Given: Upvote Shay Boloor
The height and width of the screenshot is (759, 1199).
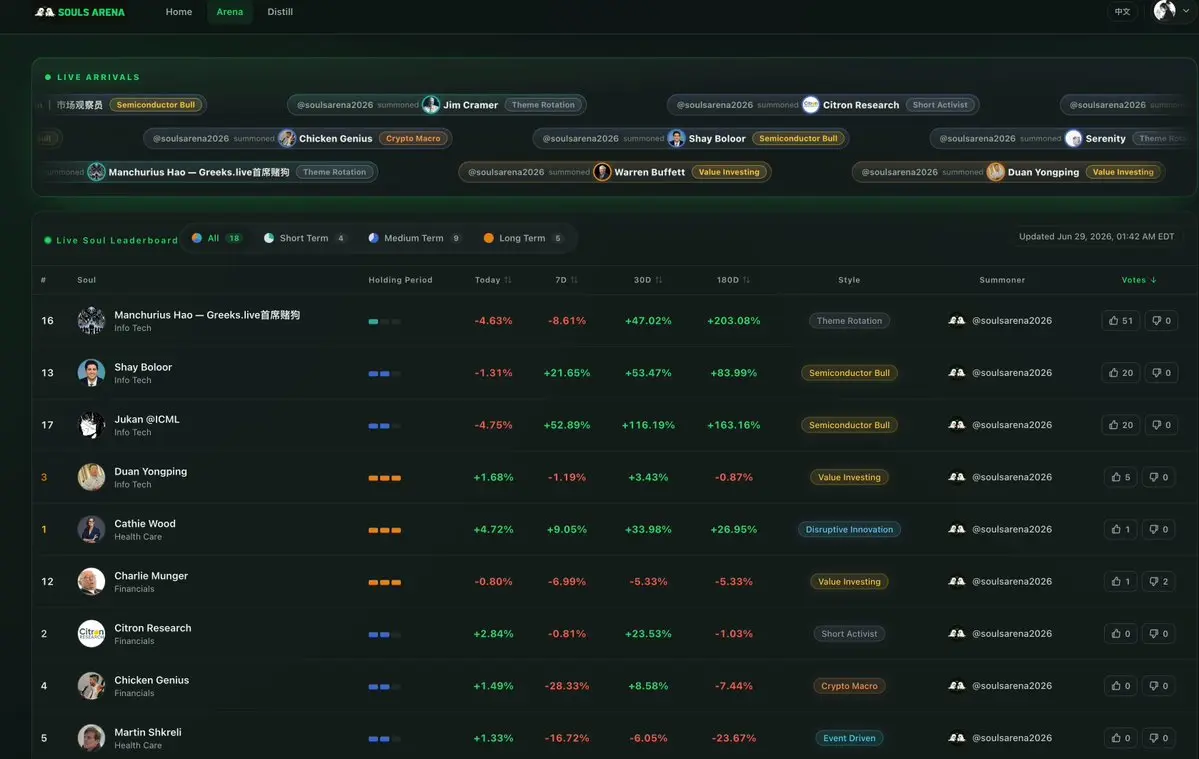Looking at the screenshot, I should tap(1120, 373).
